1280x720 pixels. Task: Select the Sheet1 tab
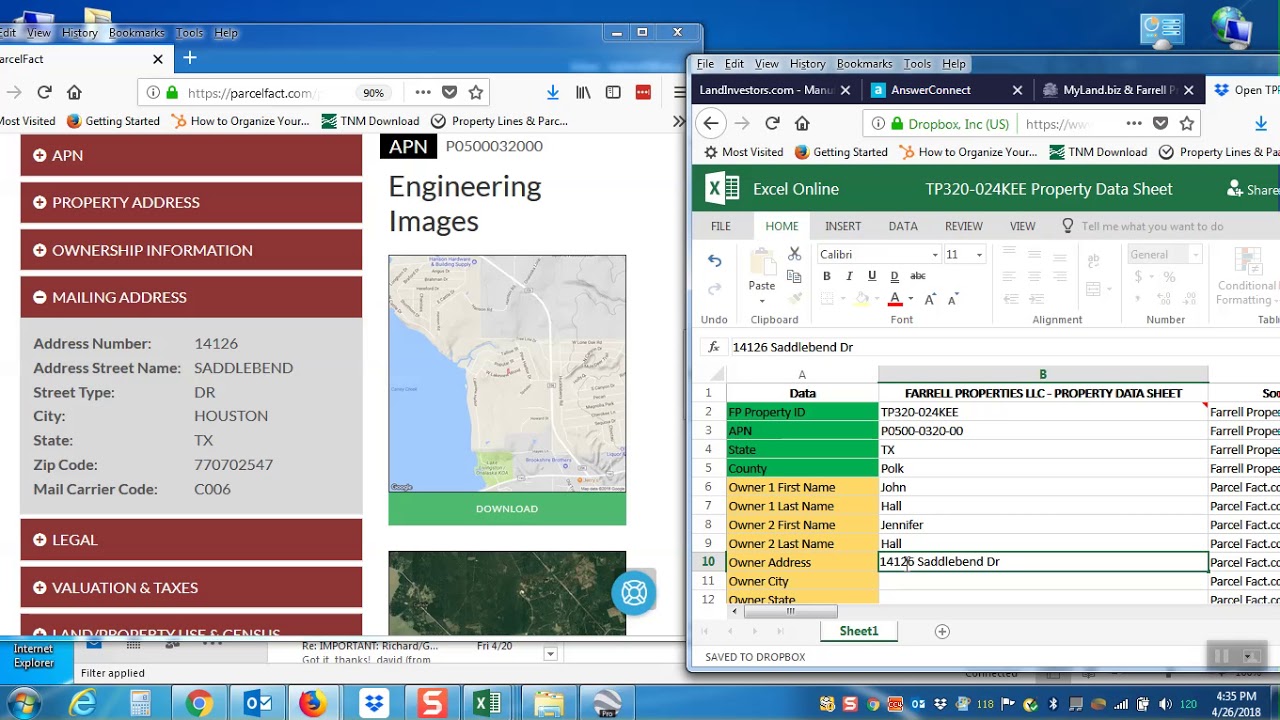coord(858,631)
